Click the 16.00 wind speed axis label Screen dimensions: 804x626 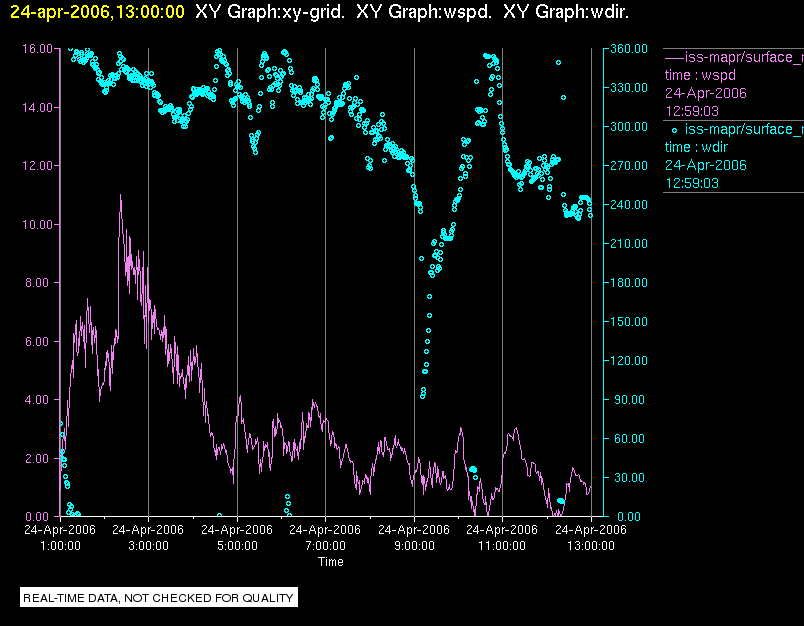[x=37, y=49]
